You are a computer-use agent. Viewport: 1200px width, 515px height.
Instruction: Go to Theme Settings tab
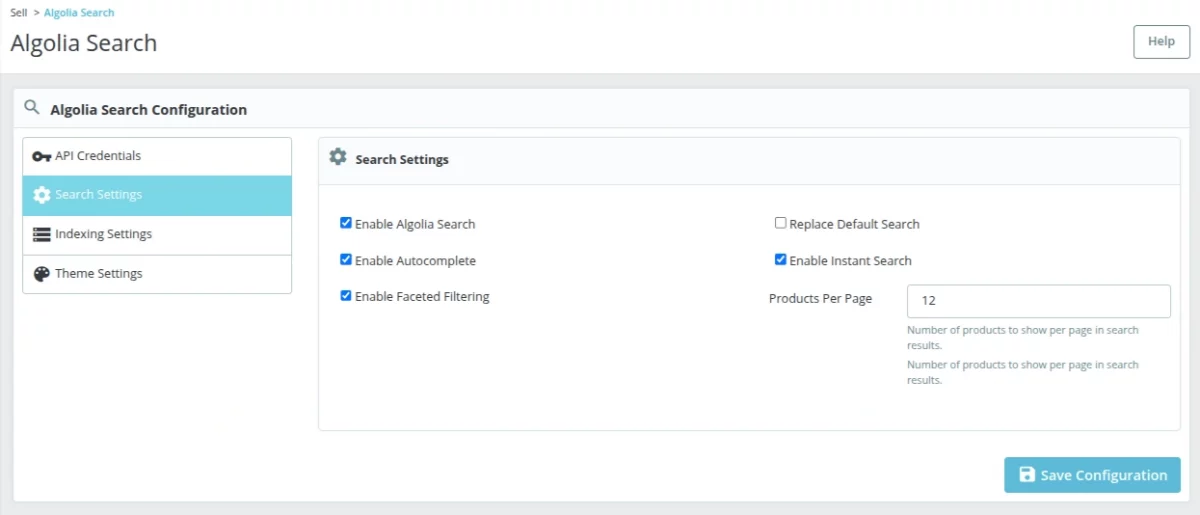tap(157, 274)
